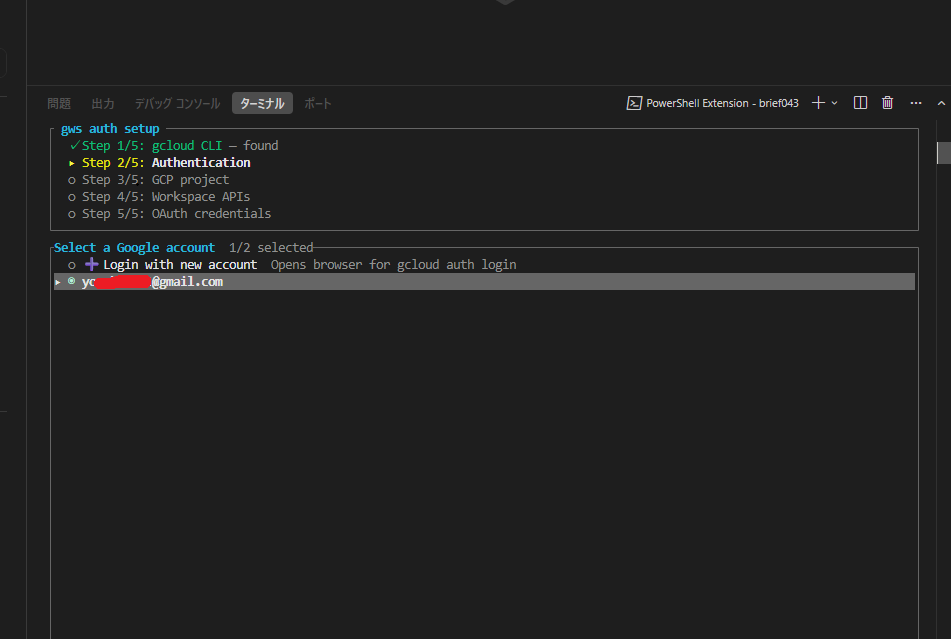Open the terminal panel's more actions ellipsis
Viewport: 951px width, 639px height.
[915, 103]
